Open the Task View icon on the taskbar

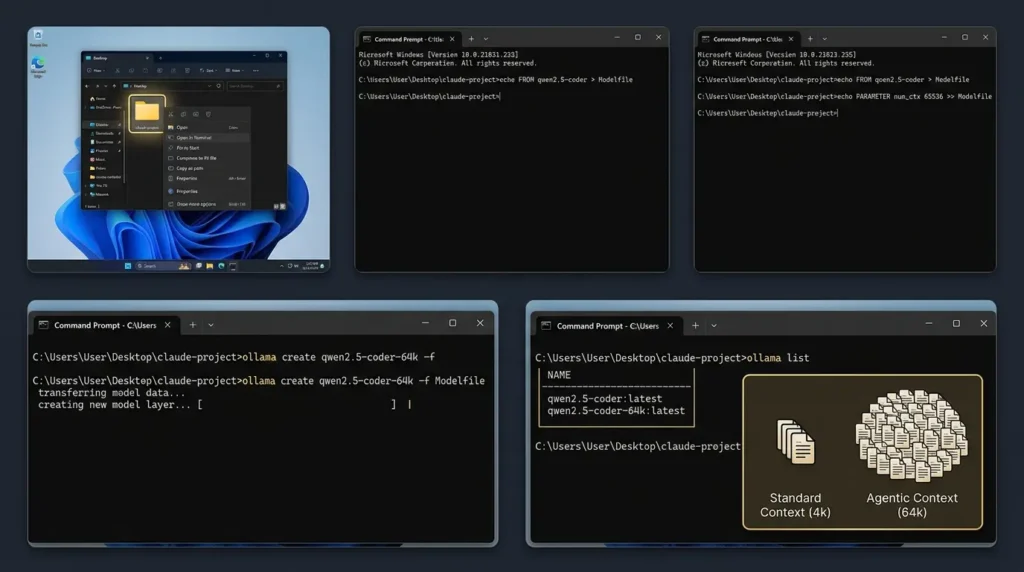pyautogui.click(x=199, y=266)
